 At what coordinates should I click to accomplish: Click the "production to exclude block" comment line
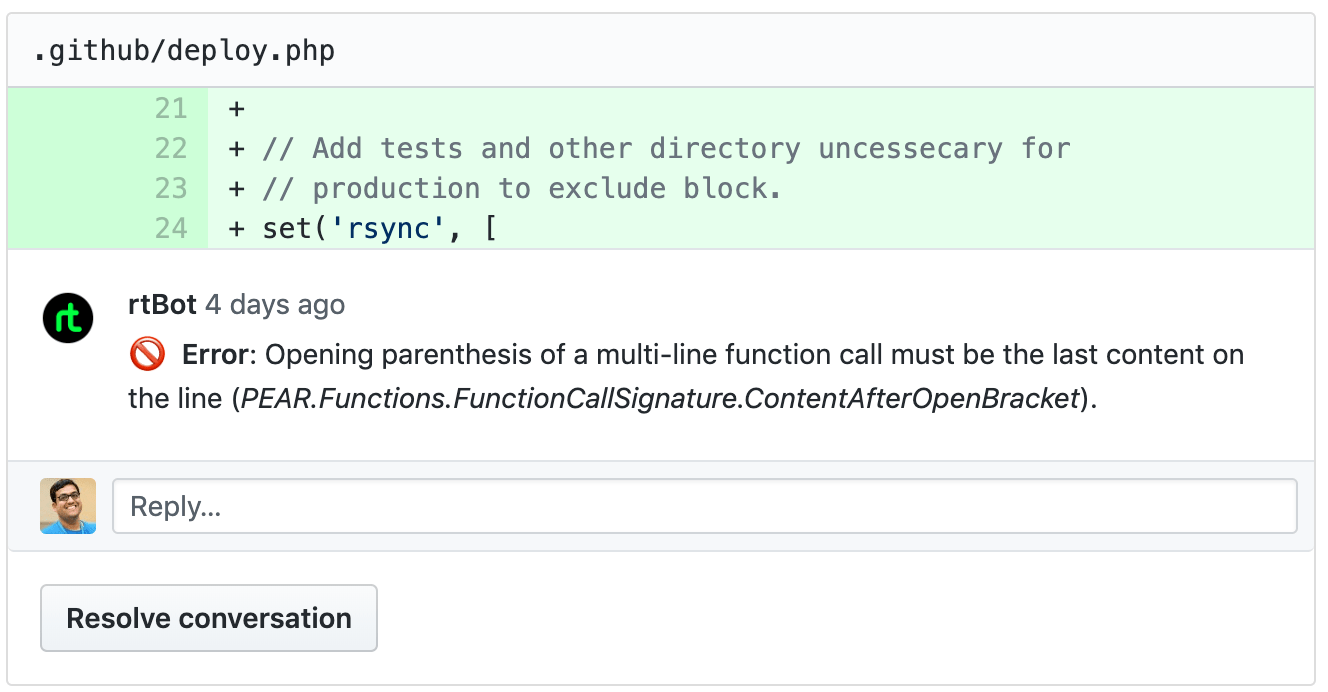[x=521, y=188]
